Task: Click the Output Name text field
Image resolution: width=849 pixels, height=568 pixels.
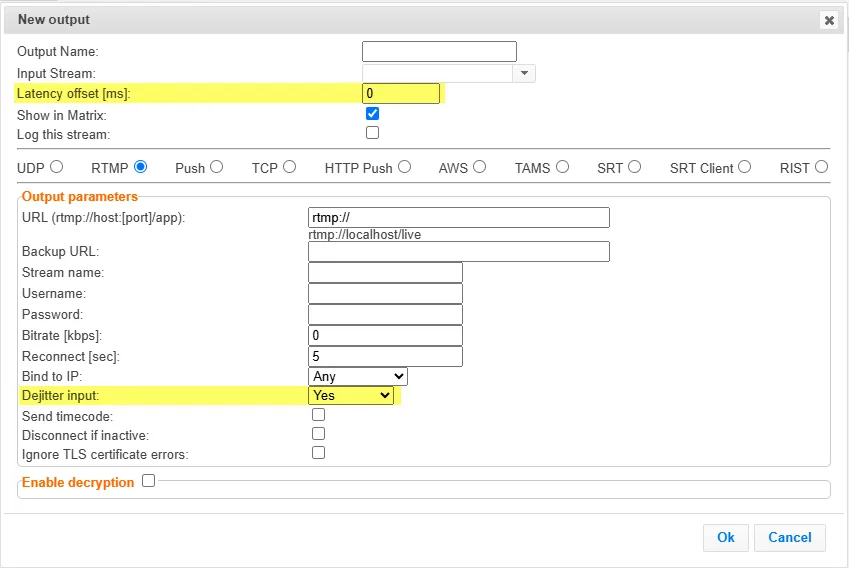Action: [x=439, y=51]
